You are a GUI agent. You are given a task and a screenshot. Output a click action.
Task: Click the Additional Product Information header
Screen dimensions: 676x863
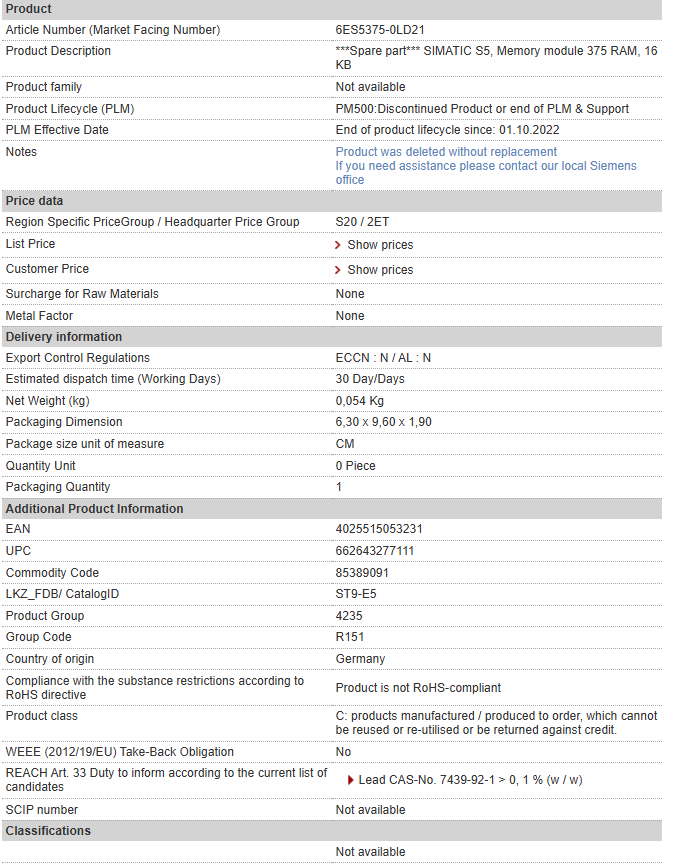click(x=332, y=509)
